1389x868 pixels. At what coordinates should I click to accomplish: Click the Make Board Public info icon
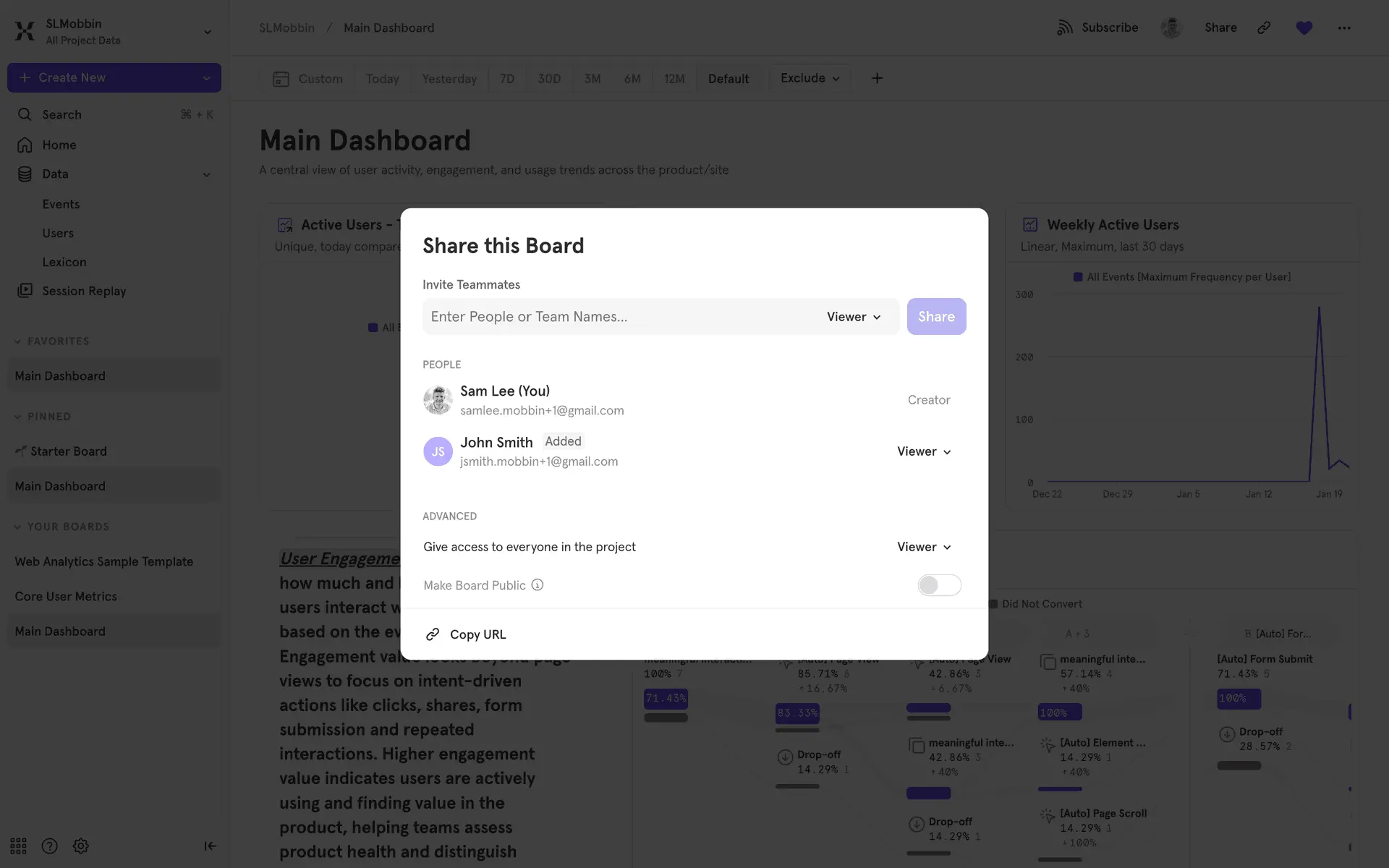[x=538, y=585]
